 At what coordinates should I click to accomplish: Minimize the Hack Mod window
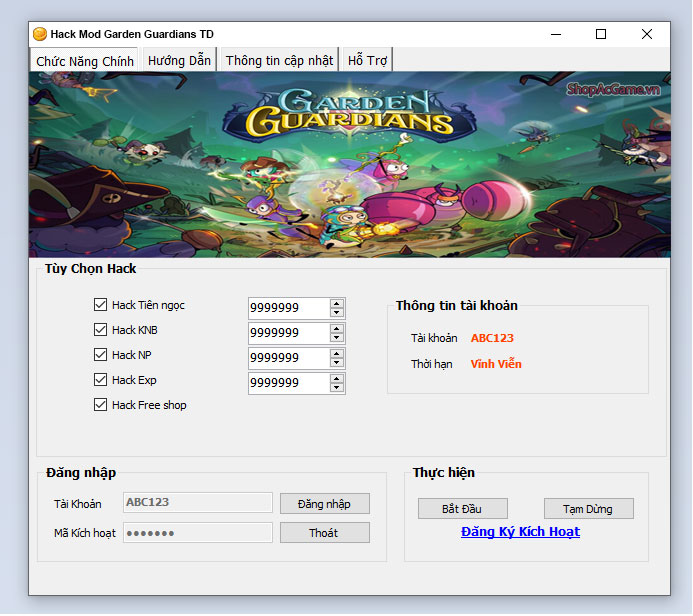pos(556,34)
